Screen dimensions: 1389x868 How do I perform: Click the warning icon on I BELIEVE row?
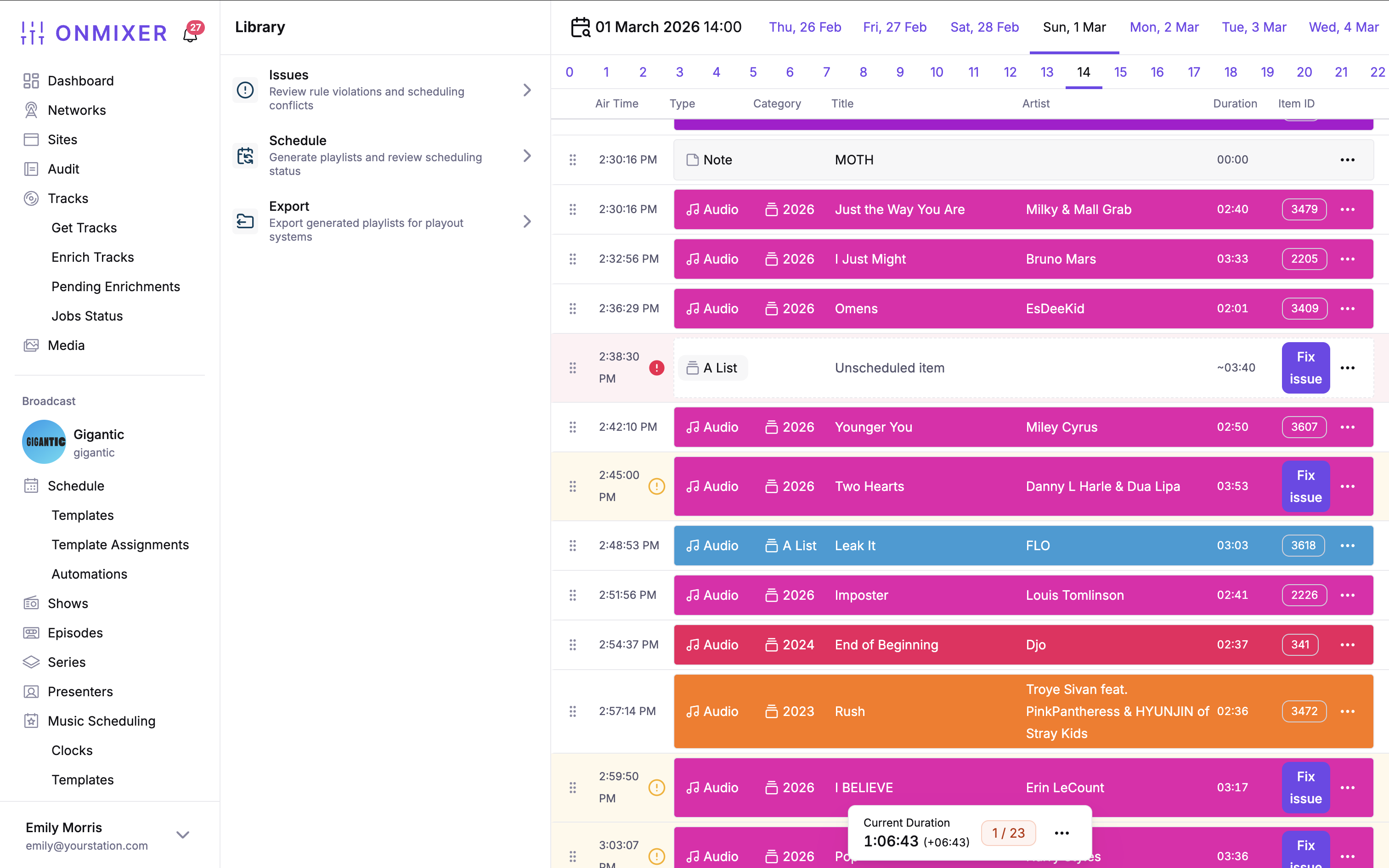point(657,787)
